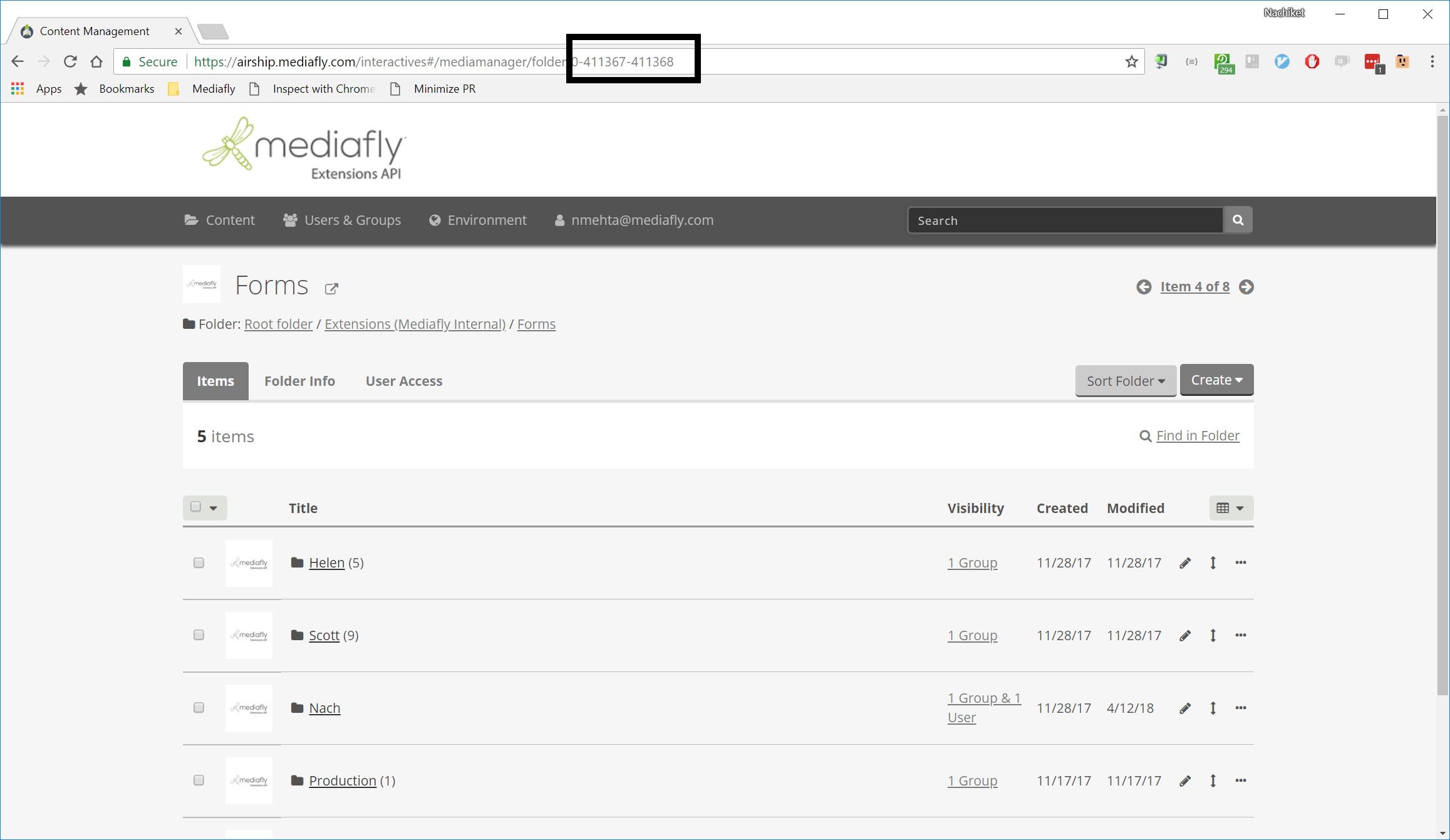Open the table view options dropdown
Image resolution: width=1450 pixels, height=840 pixels.
1230,508
